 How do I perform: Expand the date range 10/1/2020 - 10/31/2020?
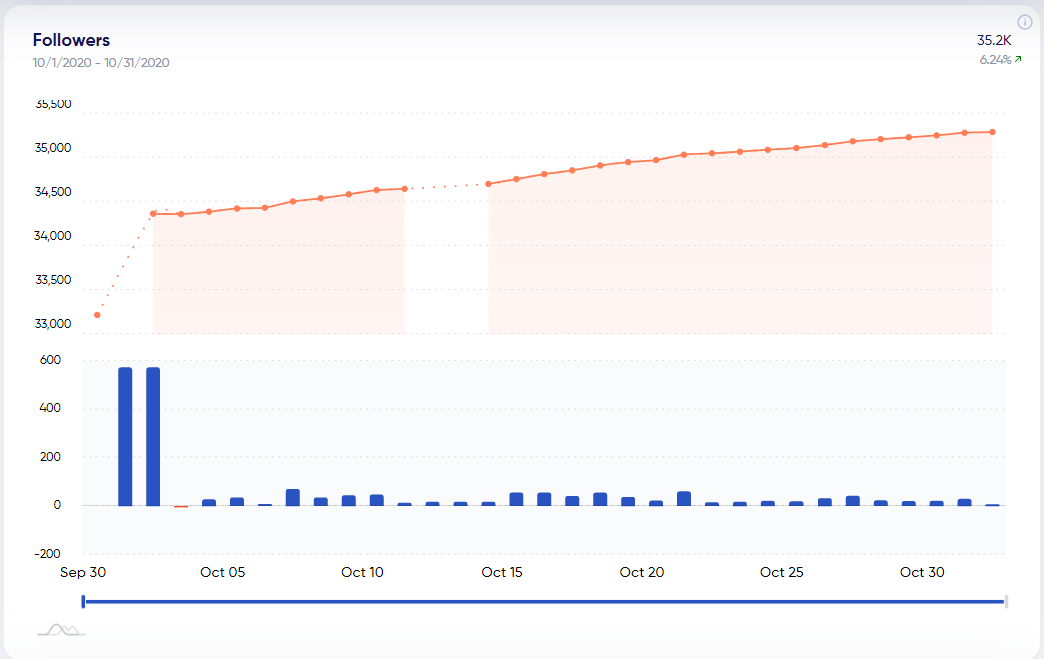pyautogui.click(x=100, y=62)
